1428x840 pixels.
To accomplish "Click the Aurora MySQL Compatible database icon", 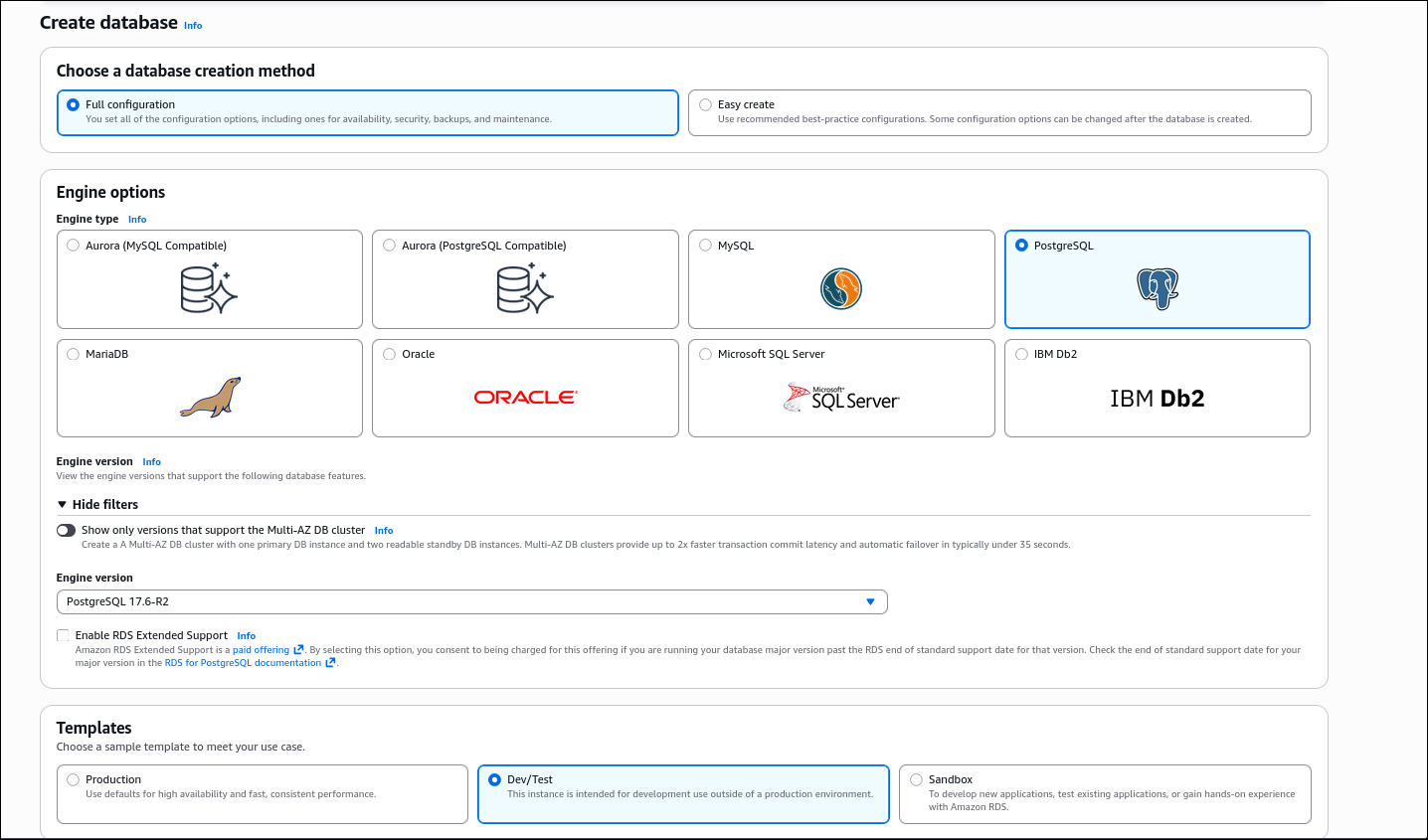I will click(209, 289).
